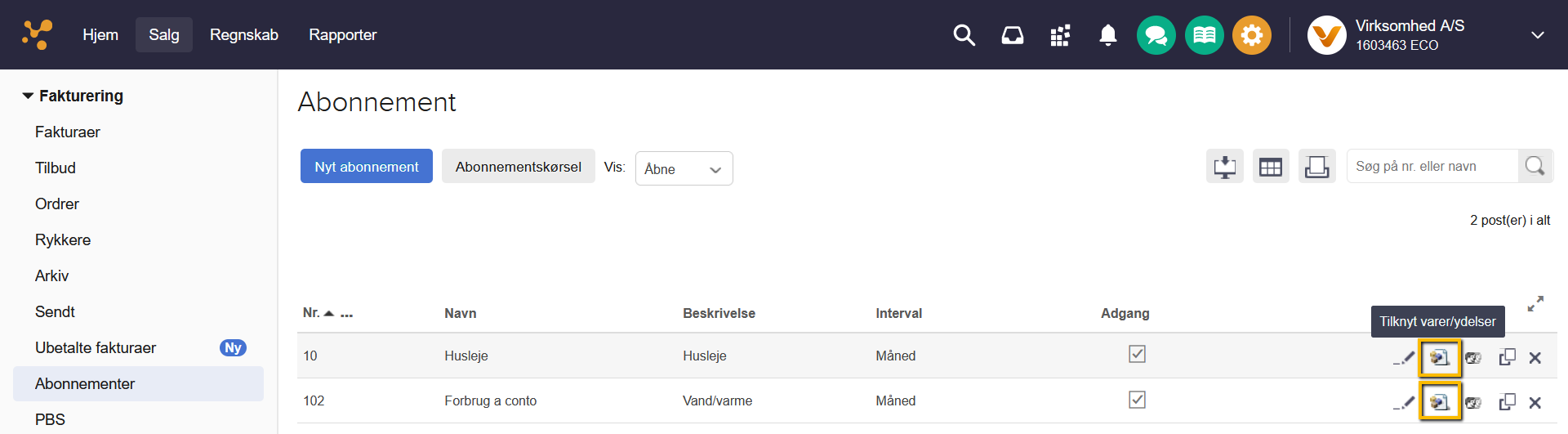Toggle Adgang checkbox for Husleje
Viewport: 1568px width, 434px height.
click(x=1137, y=354)
